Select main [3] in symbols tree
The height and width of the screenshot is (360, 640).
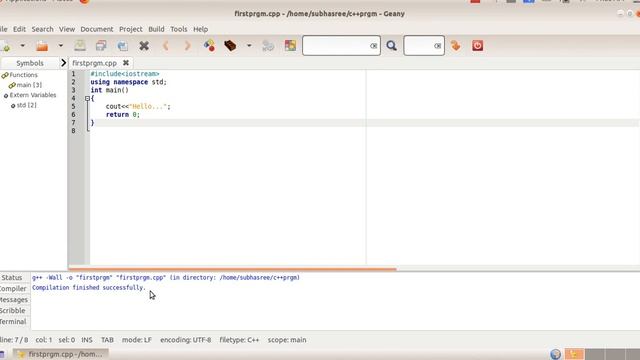(x=29, y=85)
